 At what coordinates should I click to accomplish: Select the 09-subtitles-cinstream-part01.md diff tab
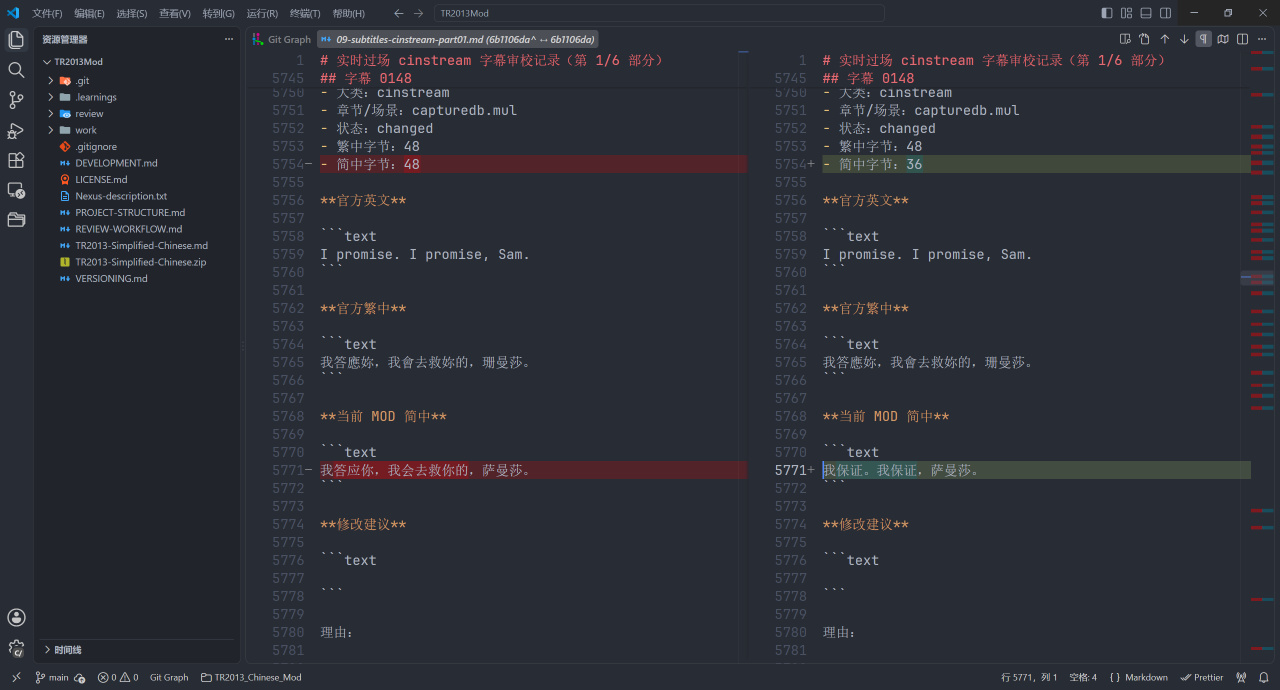pyautogui.click(x=458, y=39)
